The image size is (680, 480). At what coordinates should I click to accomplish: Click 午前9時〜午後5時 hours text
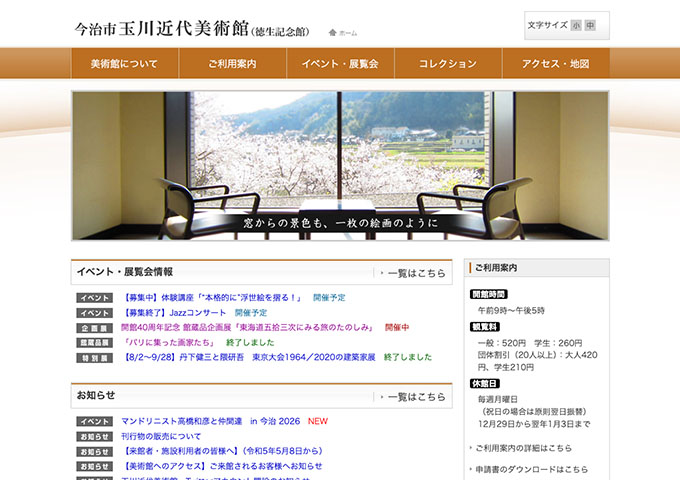[511, 310]
